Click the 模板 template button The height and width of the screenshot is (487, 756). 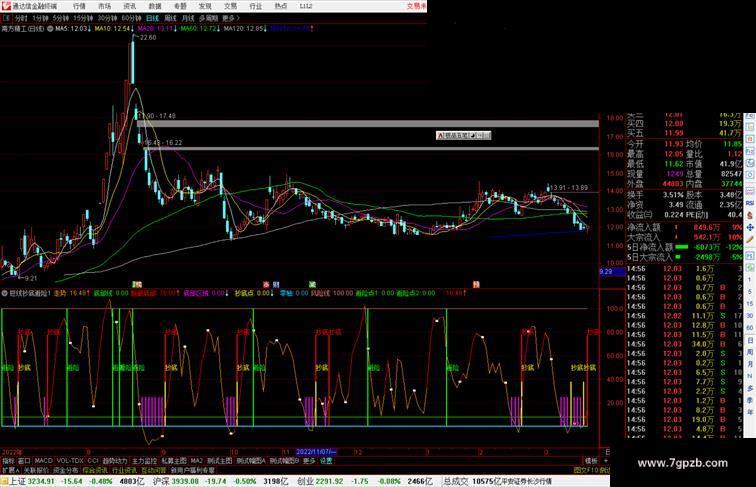[591, 461]
